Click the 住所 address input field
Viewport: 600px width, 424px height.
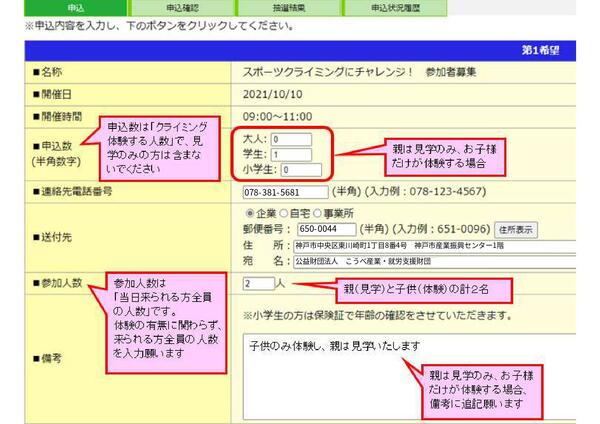tap(435, 246)
